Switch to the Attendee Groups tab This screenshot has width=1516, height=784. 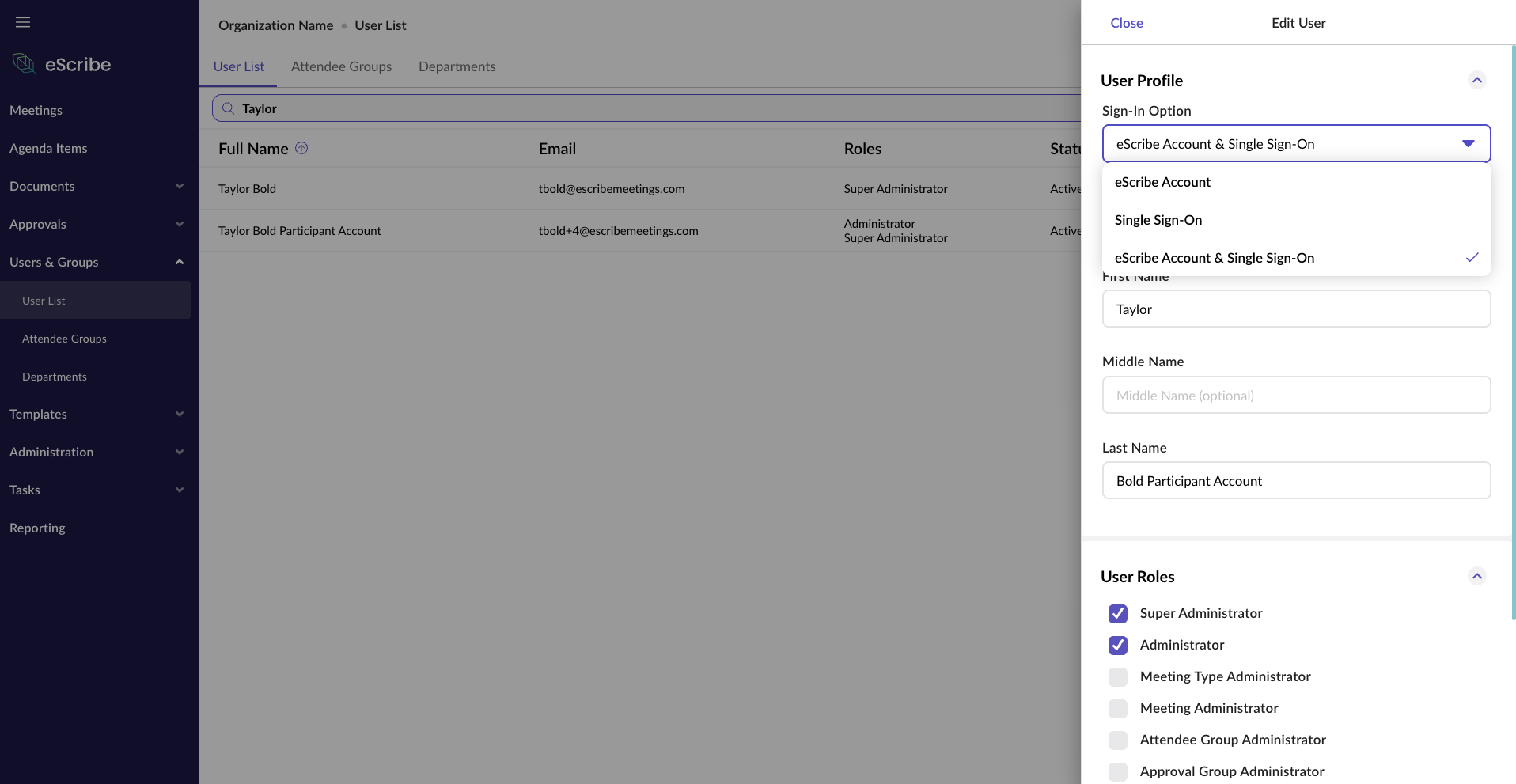(341, 66)
